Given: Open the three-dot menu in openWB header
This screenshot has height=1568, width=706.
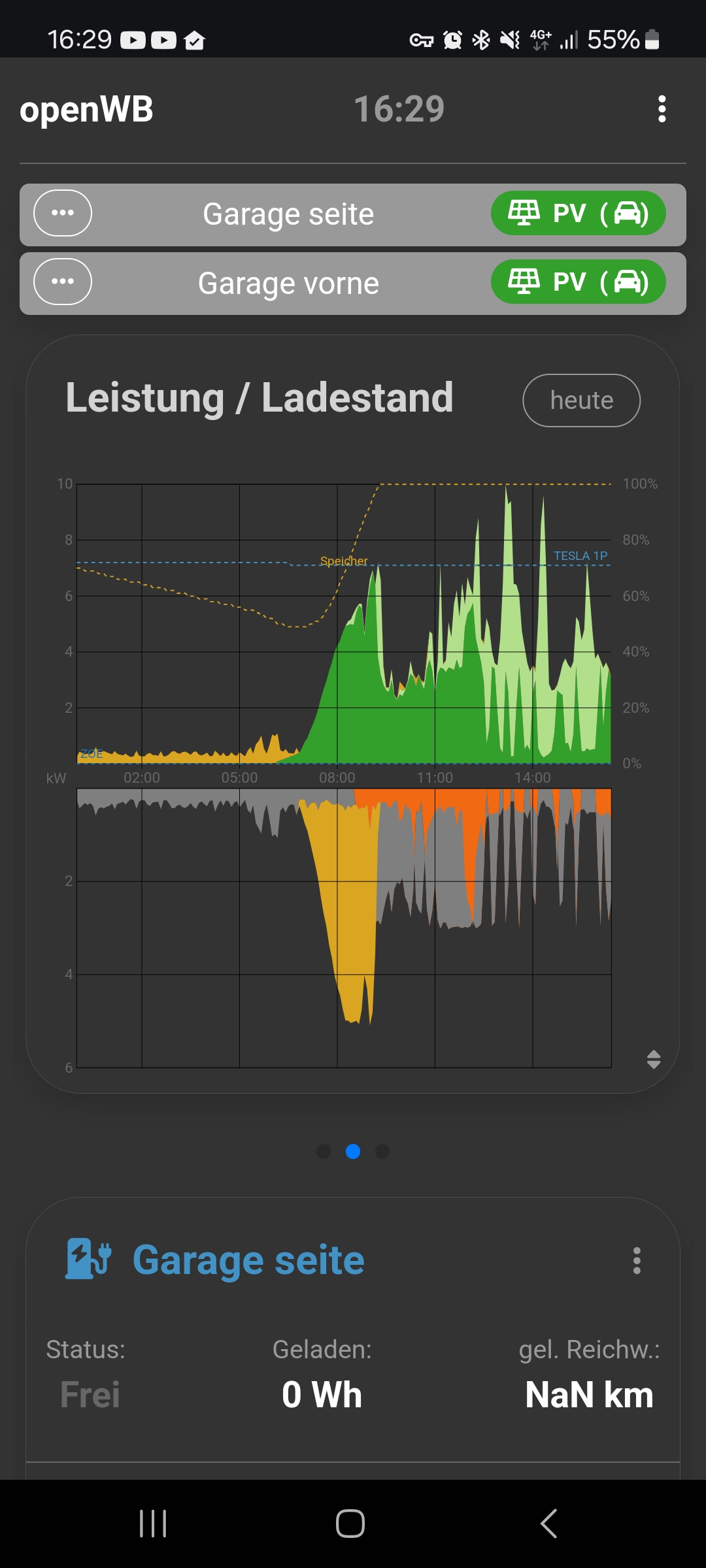Looking at the screenshot, I should click(x=662, y=109).
